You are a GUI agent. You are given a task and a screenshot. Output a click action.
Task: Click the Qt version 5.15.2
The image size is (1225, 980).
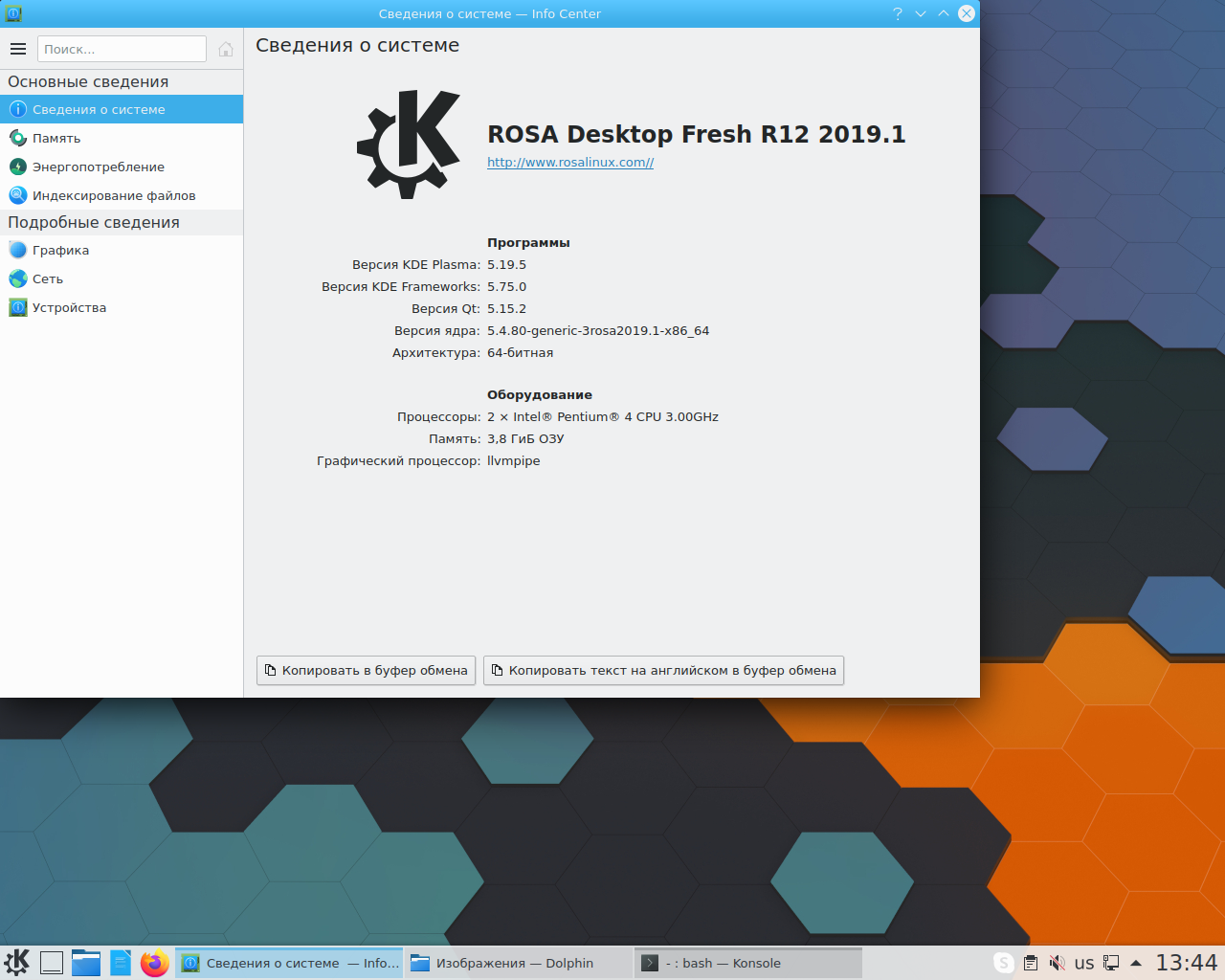pos(507,309)
